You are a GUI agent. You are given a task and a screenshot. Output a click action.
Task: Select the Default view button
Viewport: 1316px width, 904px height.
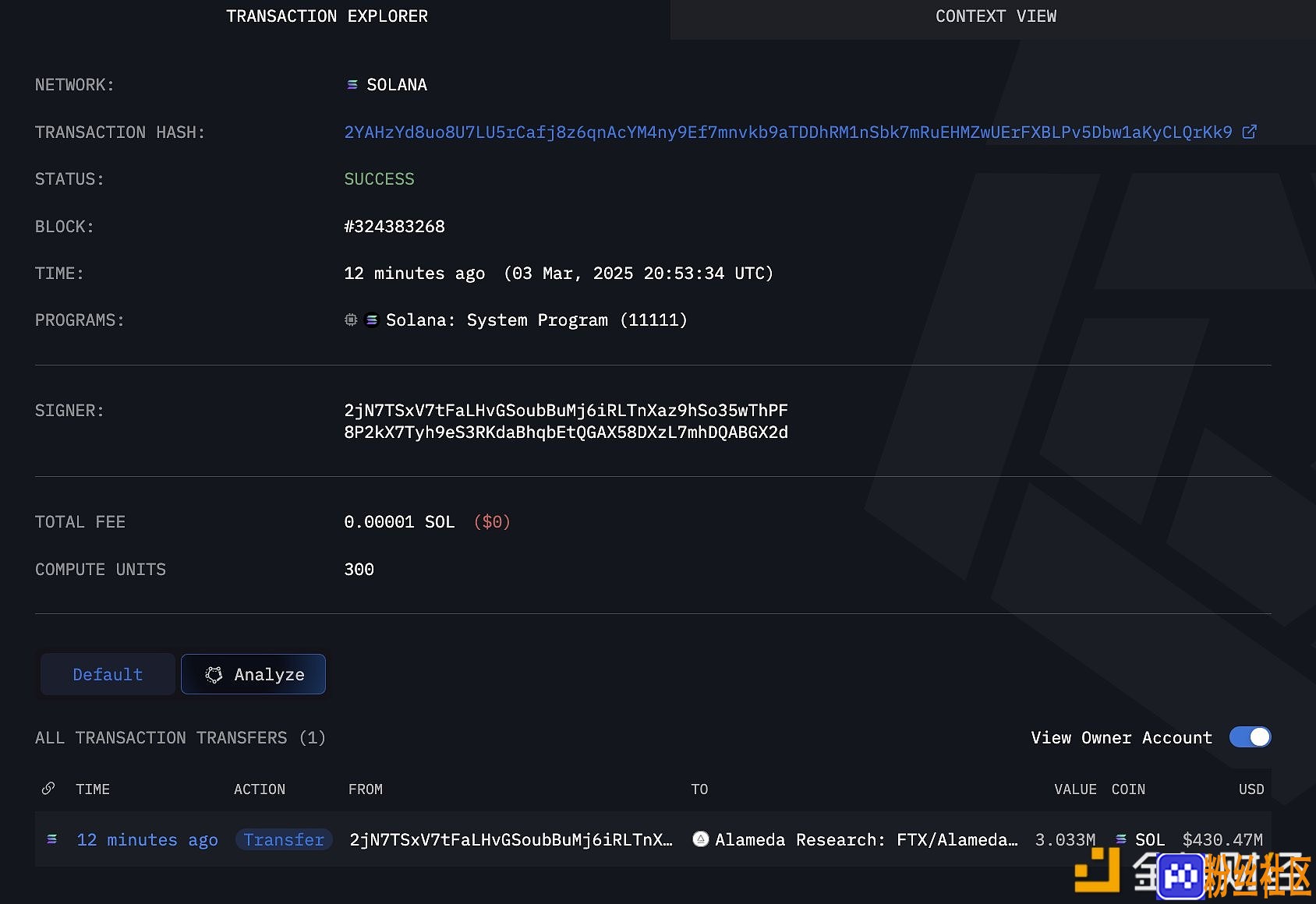108,674
